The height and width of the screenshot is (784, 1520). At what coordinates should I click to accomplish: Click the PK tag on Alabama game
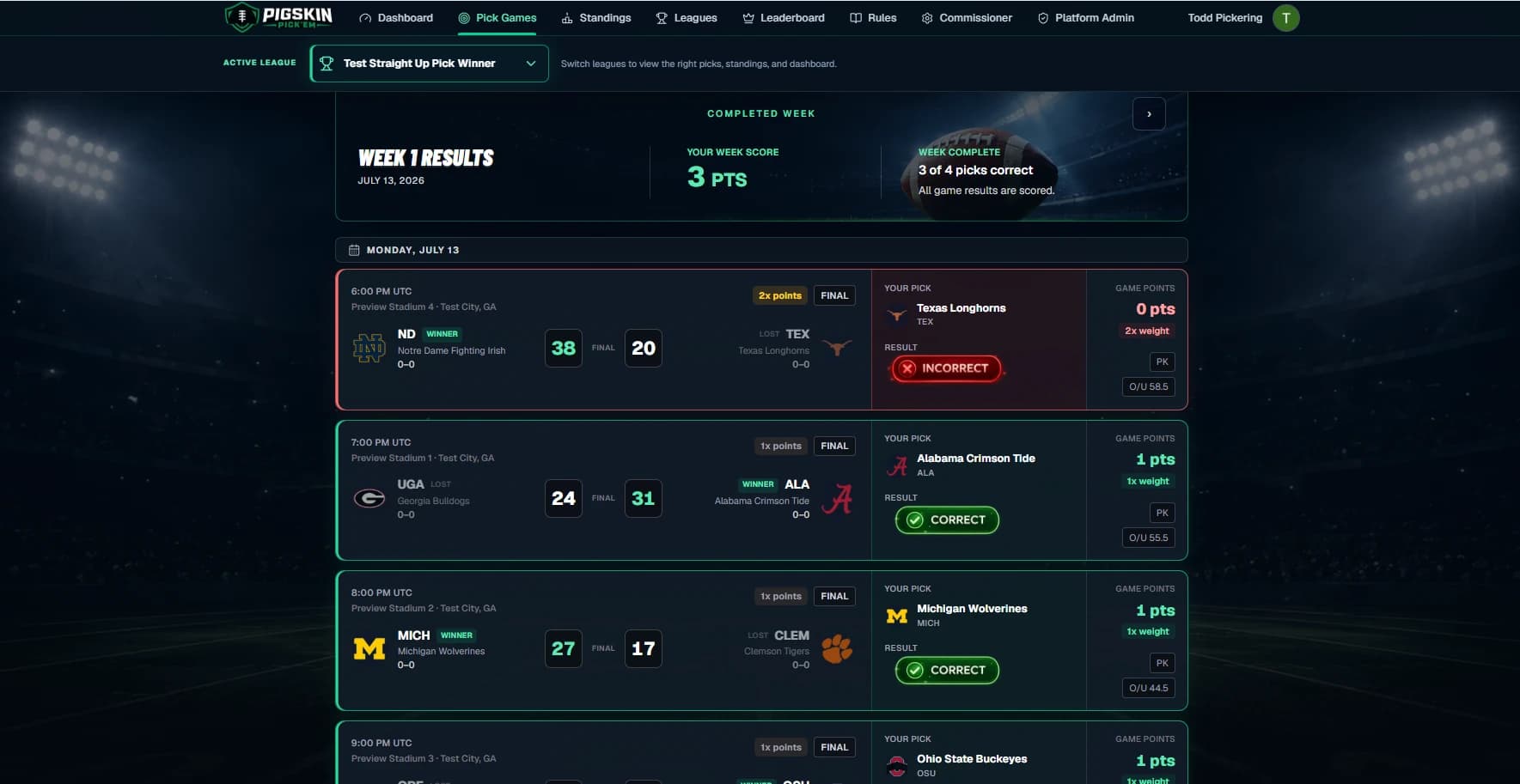[x=1163, y=513]
